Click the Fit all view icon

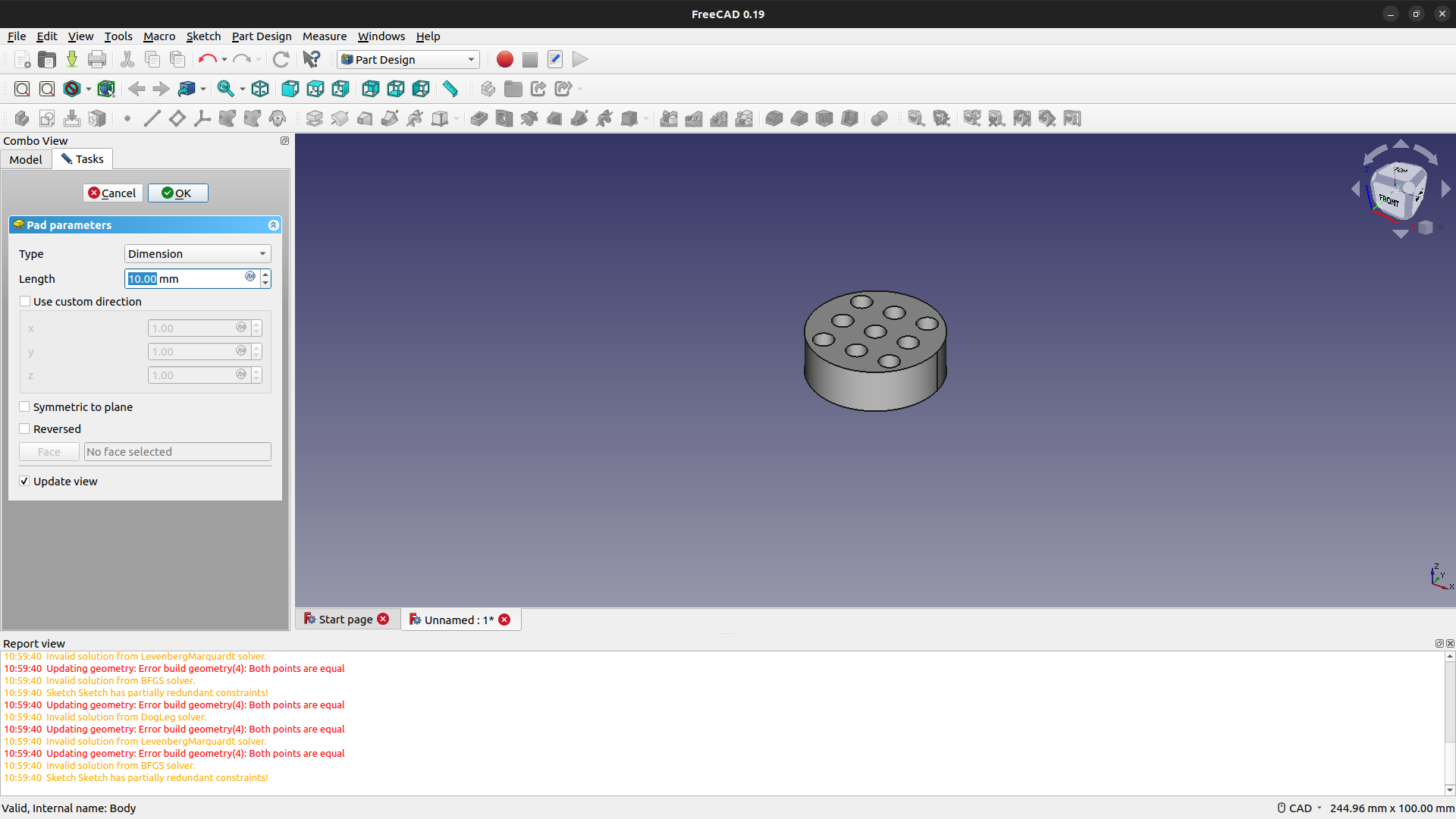22,89
